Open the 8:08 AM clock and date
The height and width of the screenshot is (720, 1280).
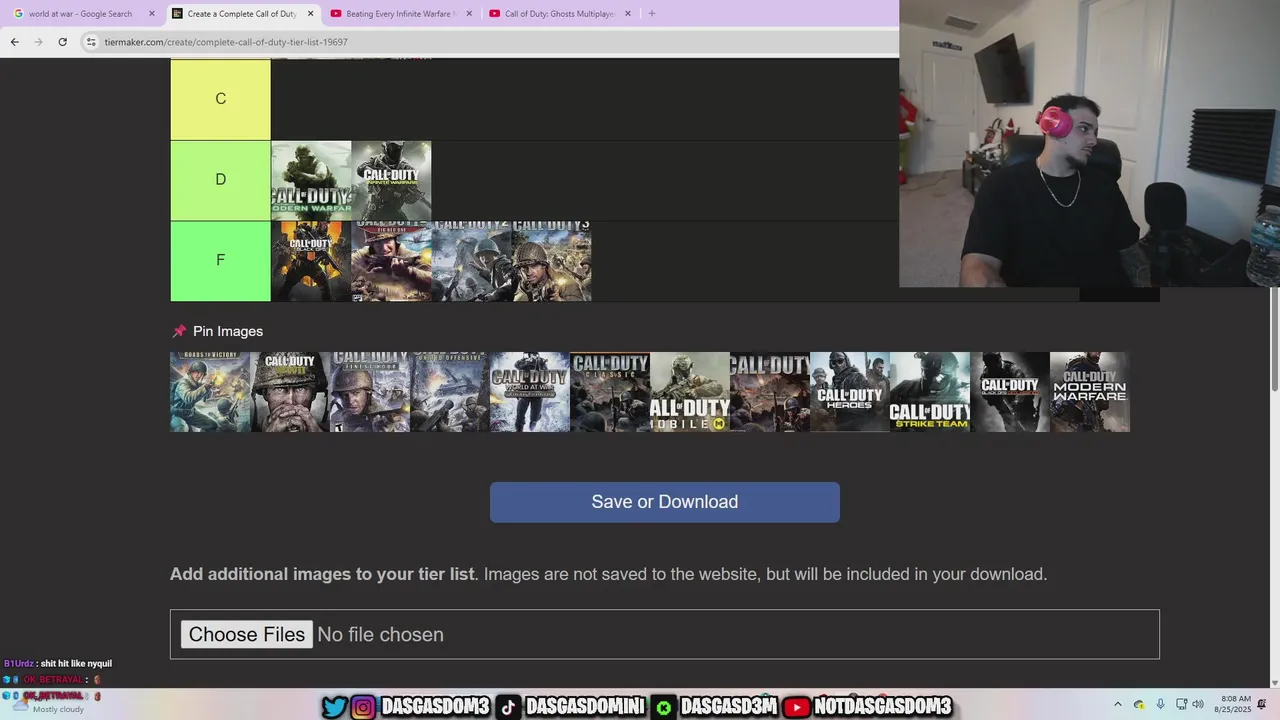pyautogui.click(x=1232, y=704)
